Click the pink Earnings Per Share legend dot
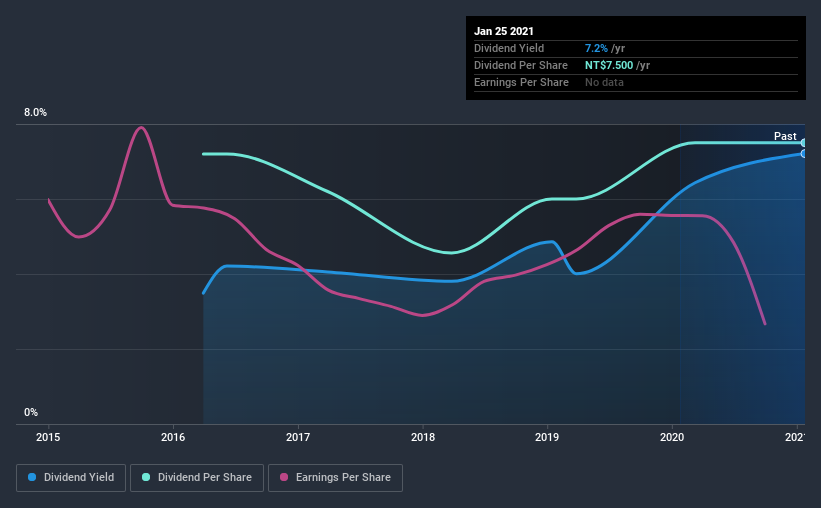This screenshot has height=508, width=821. pyautogui.click(x=284, y=477)
